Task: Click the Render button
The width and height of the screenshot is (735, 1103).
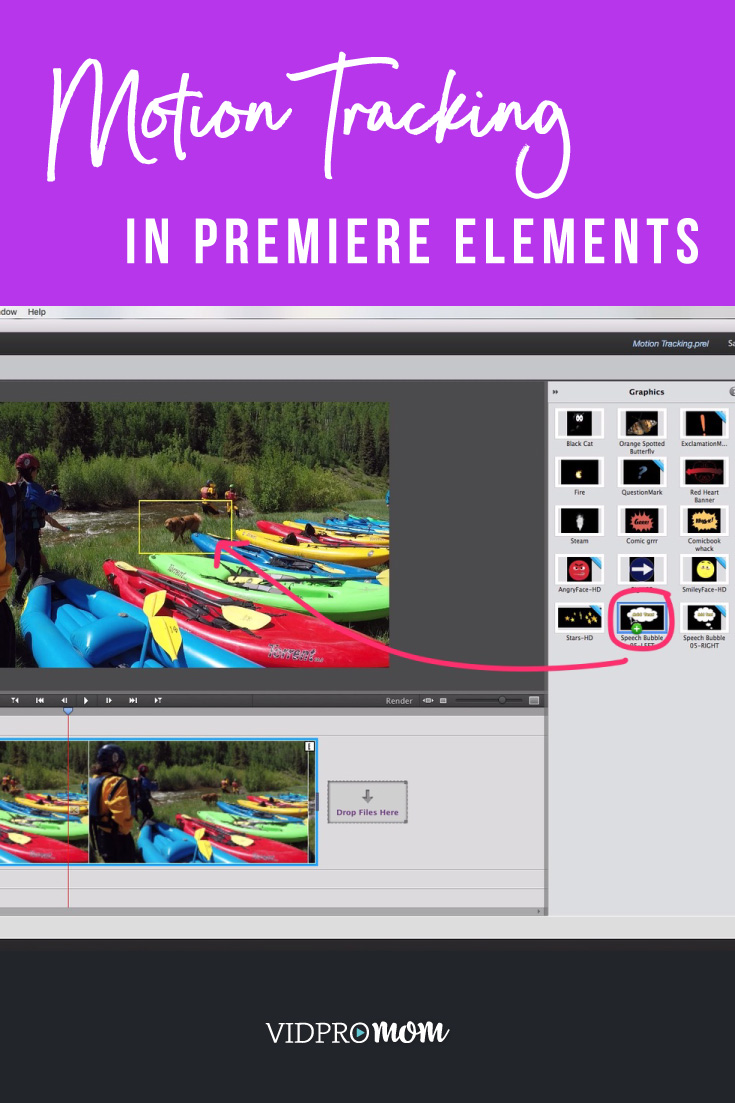Action: click(399, 701)
